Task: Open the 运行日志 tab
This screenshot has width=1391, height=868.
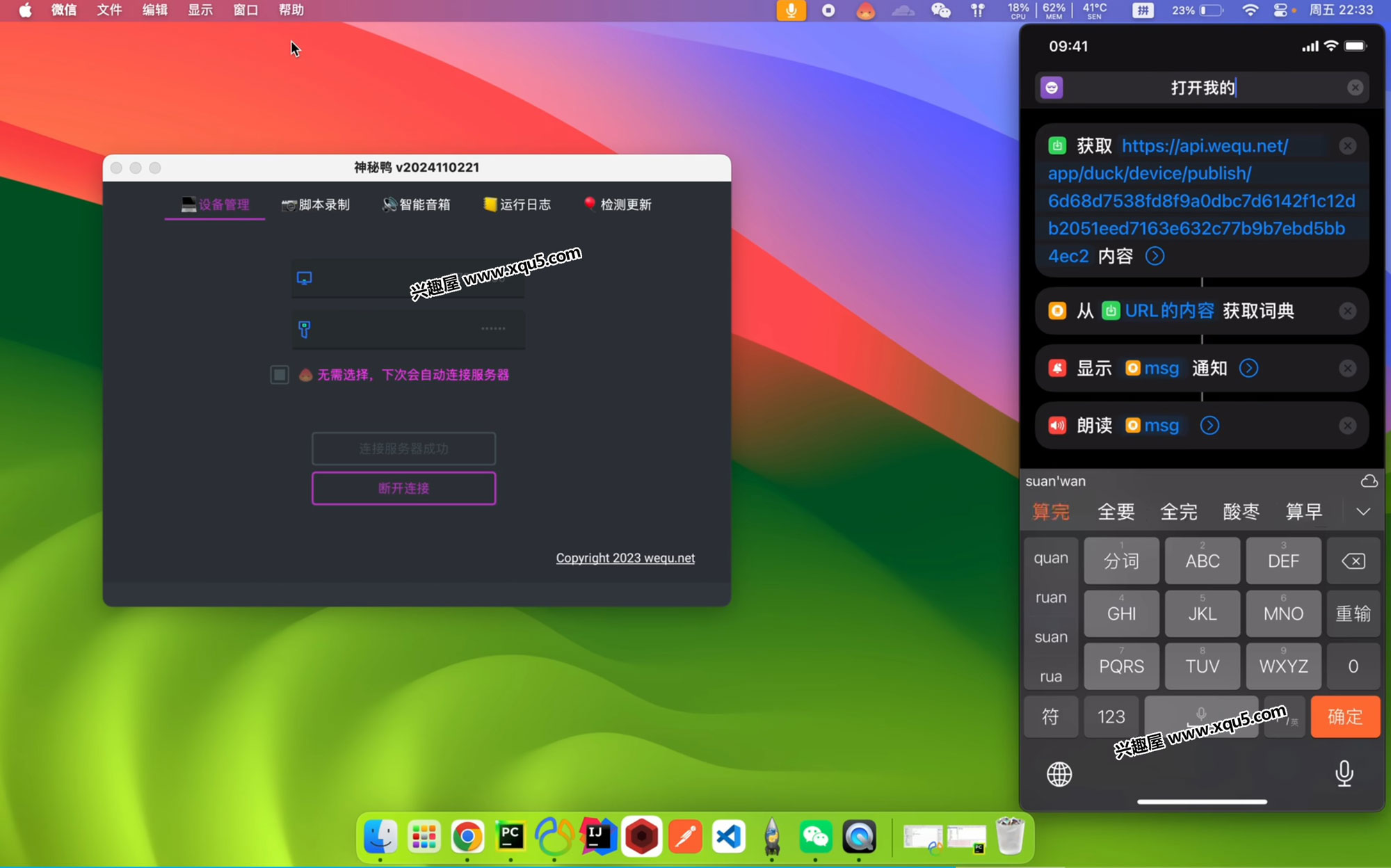Action: (x=517, y=204)
